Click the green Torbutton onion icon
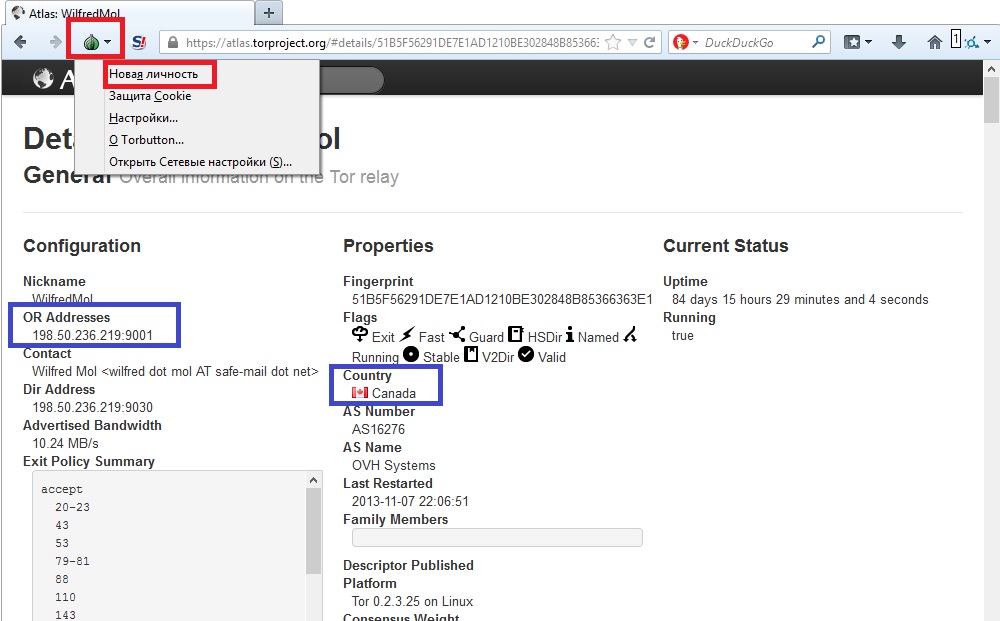 pyautogui.click(x=92, y=42)
